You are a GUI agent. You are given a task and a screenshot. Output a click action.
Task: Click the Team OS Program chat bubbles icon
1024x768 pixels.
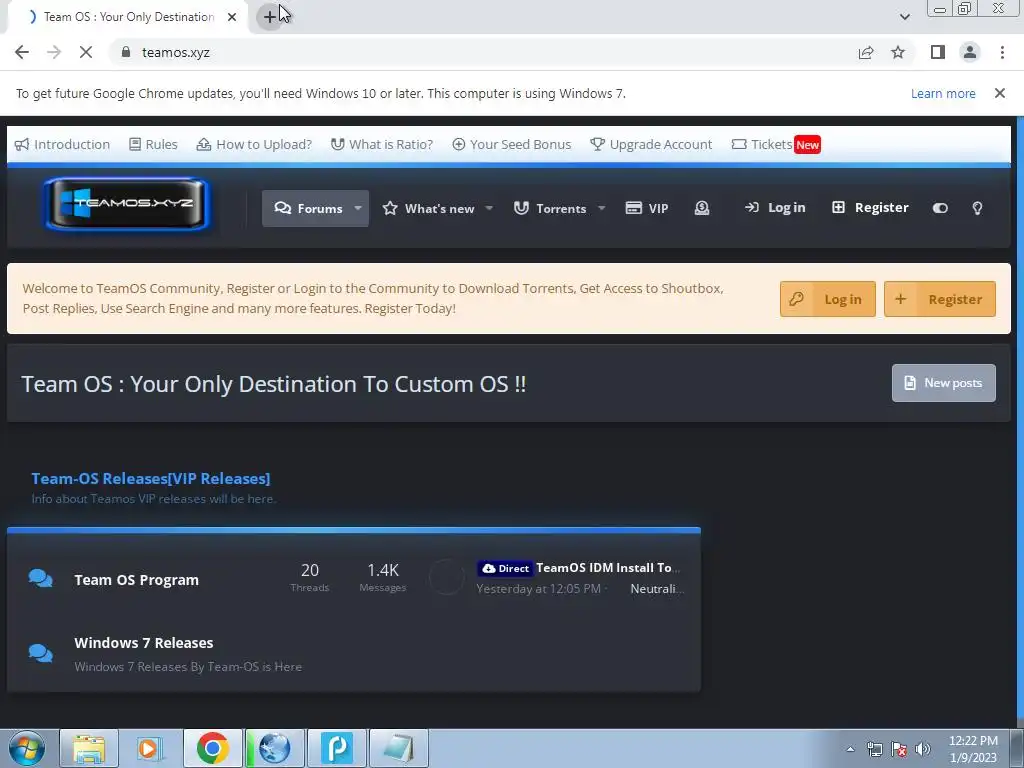pos(40,579)
